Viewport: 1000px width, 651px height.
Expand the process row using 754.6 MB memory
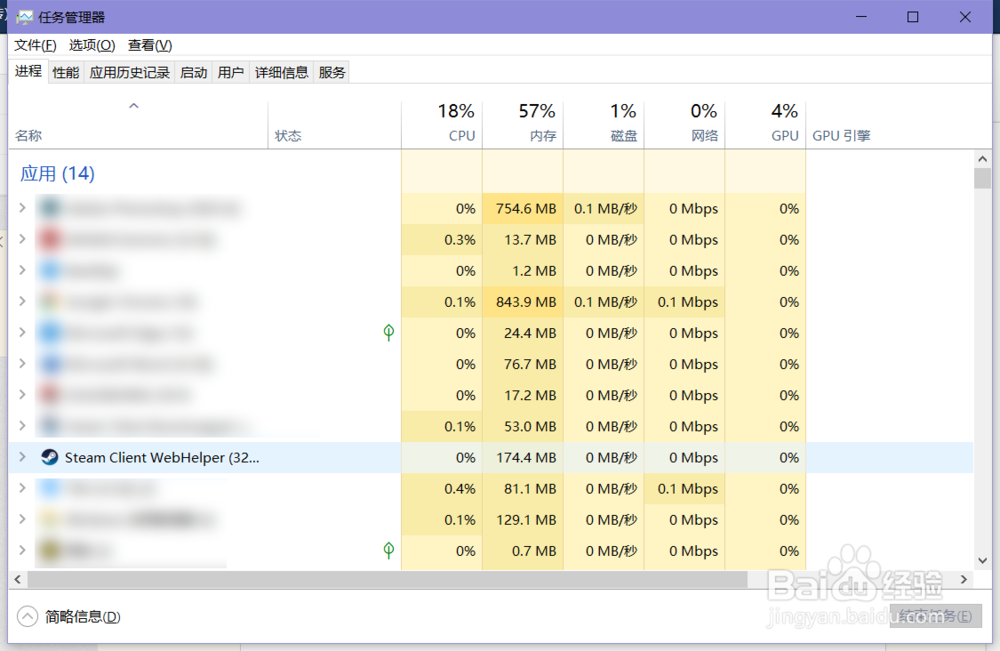[22, 208]
